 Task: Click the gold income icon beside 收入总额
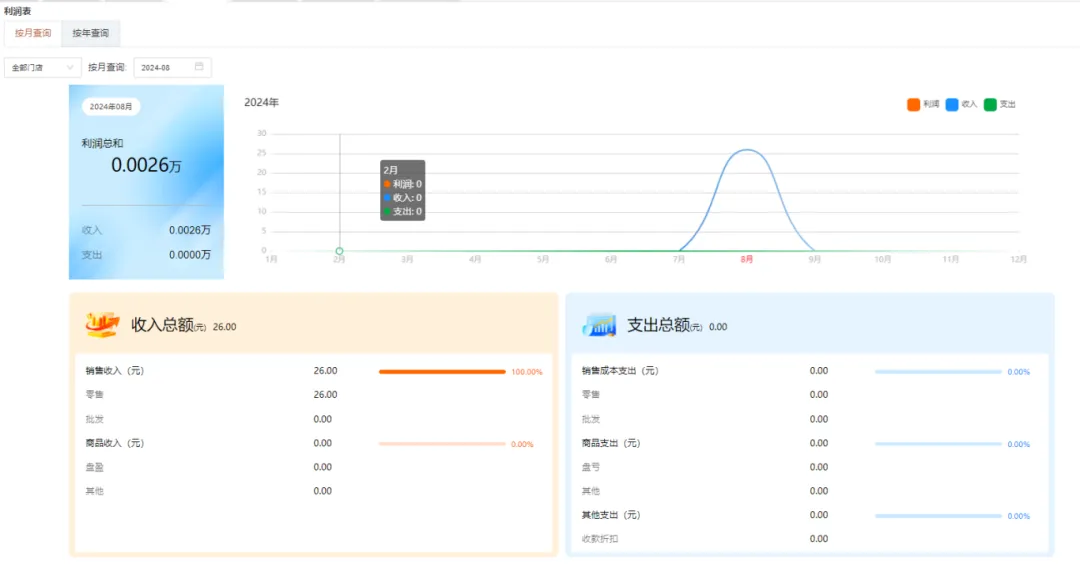point(102,324)
